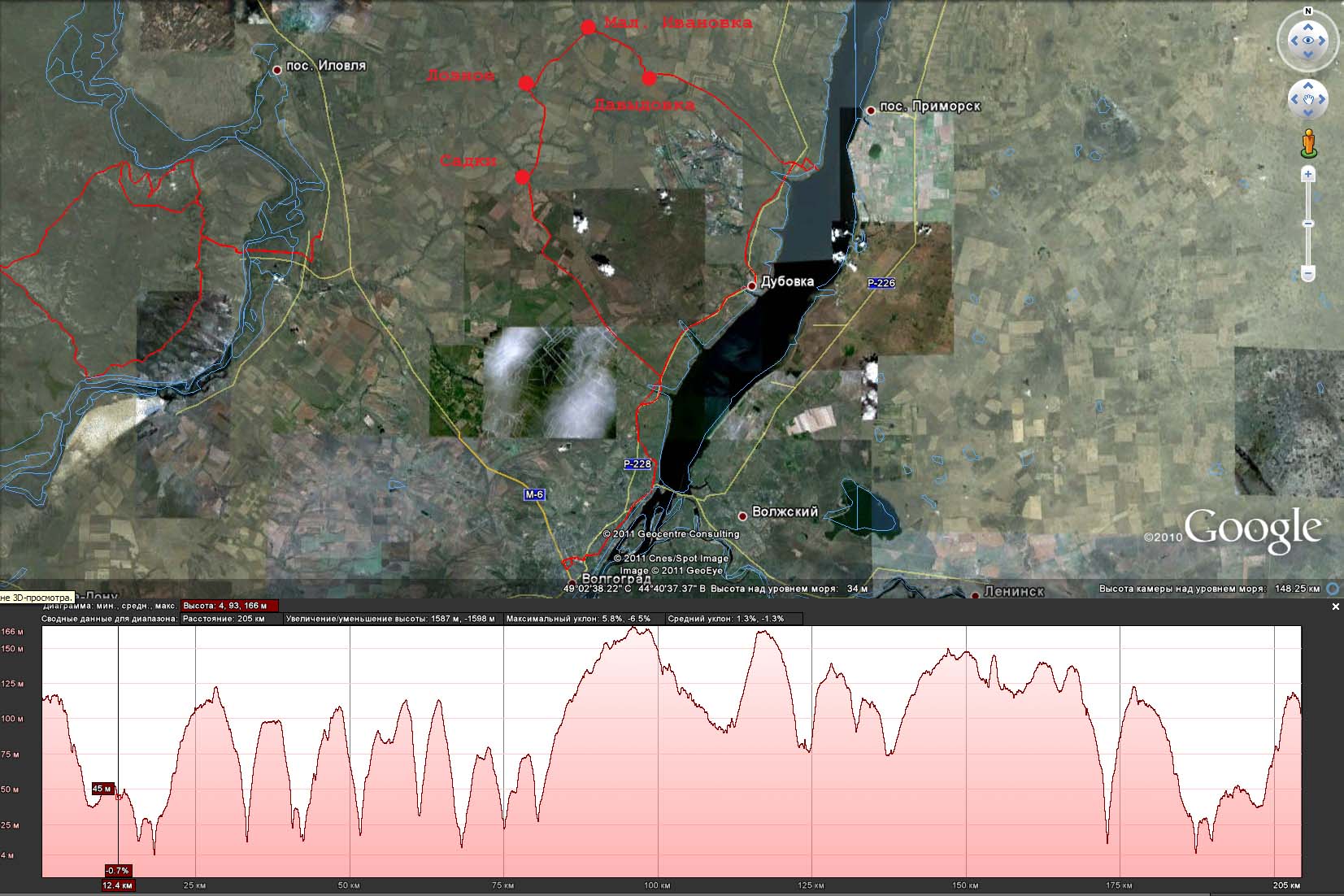The height and width of the screenshot is (896, 1344).
Task: Click the red waypoint dot at Лозное
Action: pyautogui.click(x=526, y=83)
